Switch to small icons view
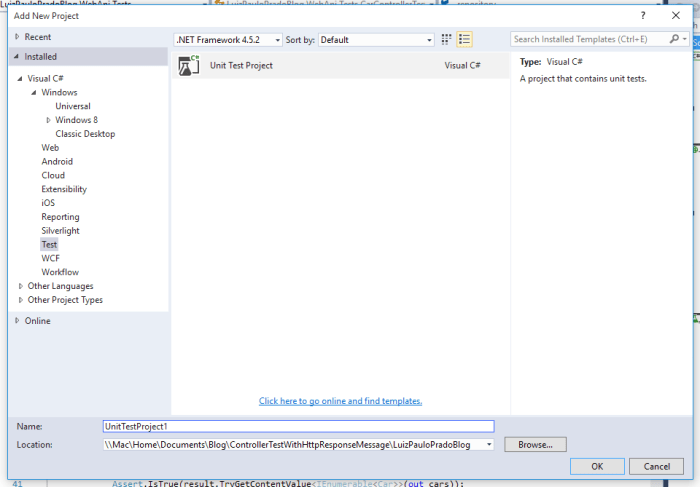 pos(448,40)
